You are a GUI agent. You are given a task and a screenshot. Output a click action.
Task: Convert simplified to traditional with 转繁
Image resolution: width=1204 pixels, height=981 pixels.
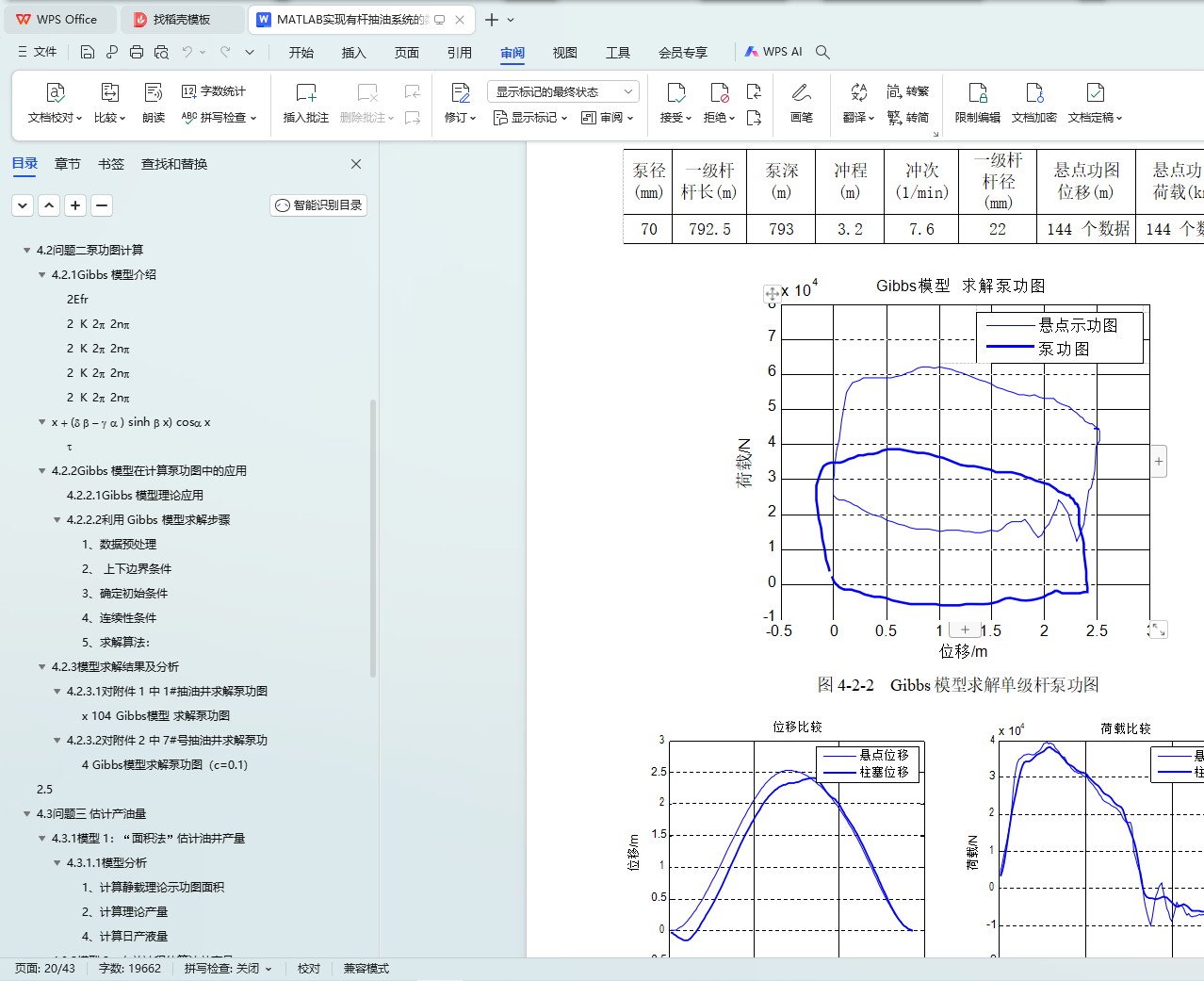click(x=908, y=91)
